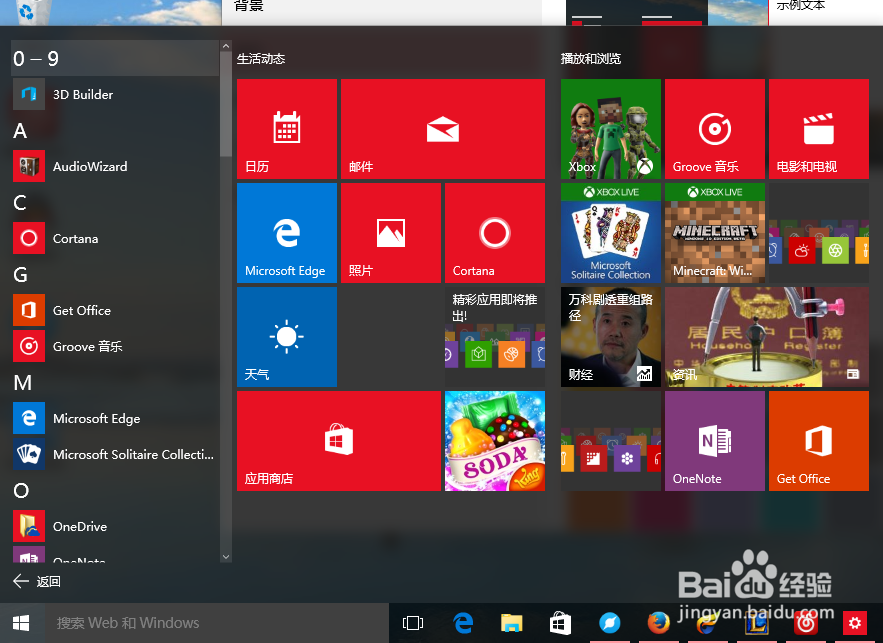
Task: Open the Xbox tile
Action: (611, 129)
